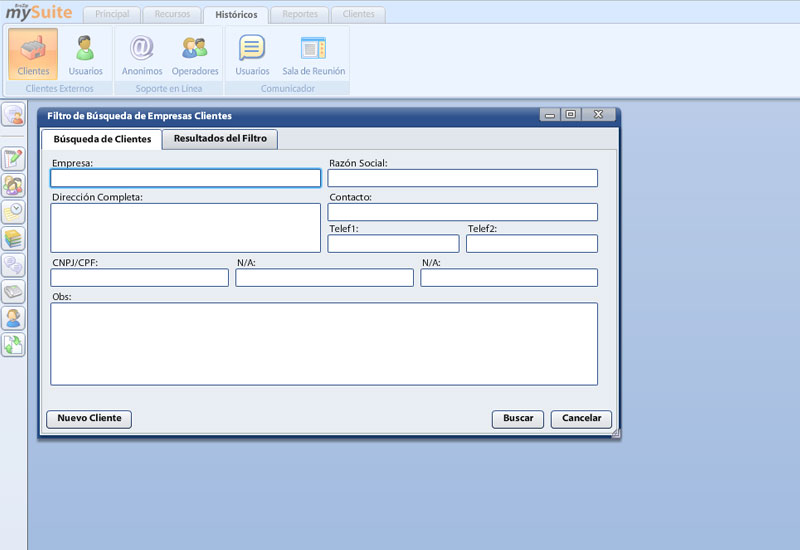Click the Nuevo Cliente button
800x550 pixels.
(89, 419)
